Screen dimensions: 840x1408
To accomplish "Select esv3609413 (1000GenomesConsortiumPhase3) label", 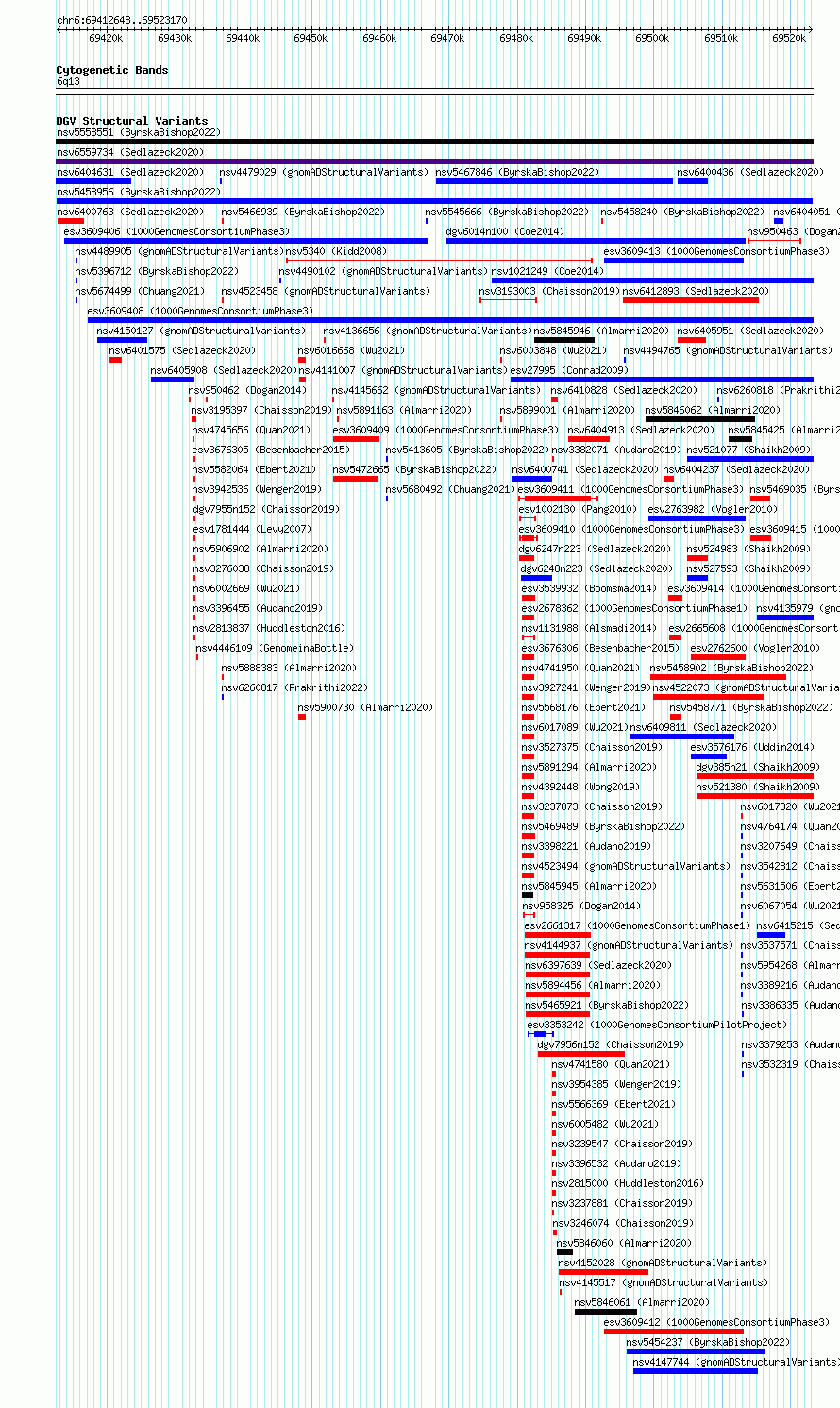I will coord(716,252).
